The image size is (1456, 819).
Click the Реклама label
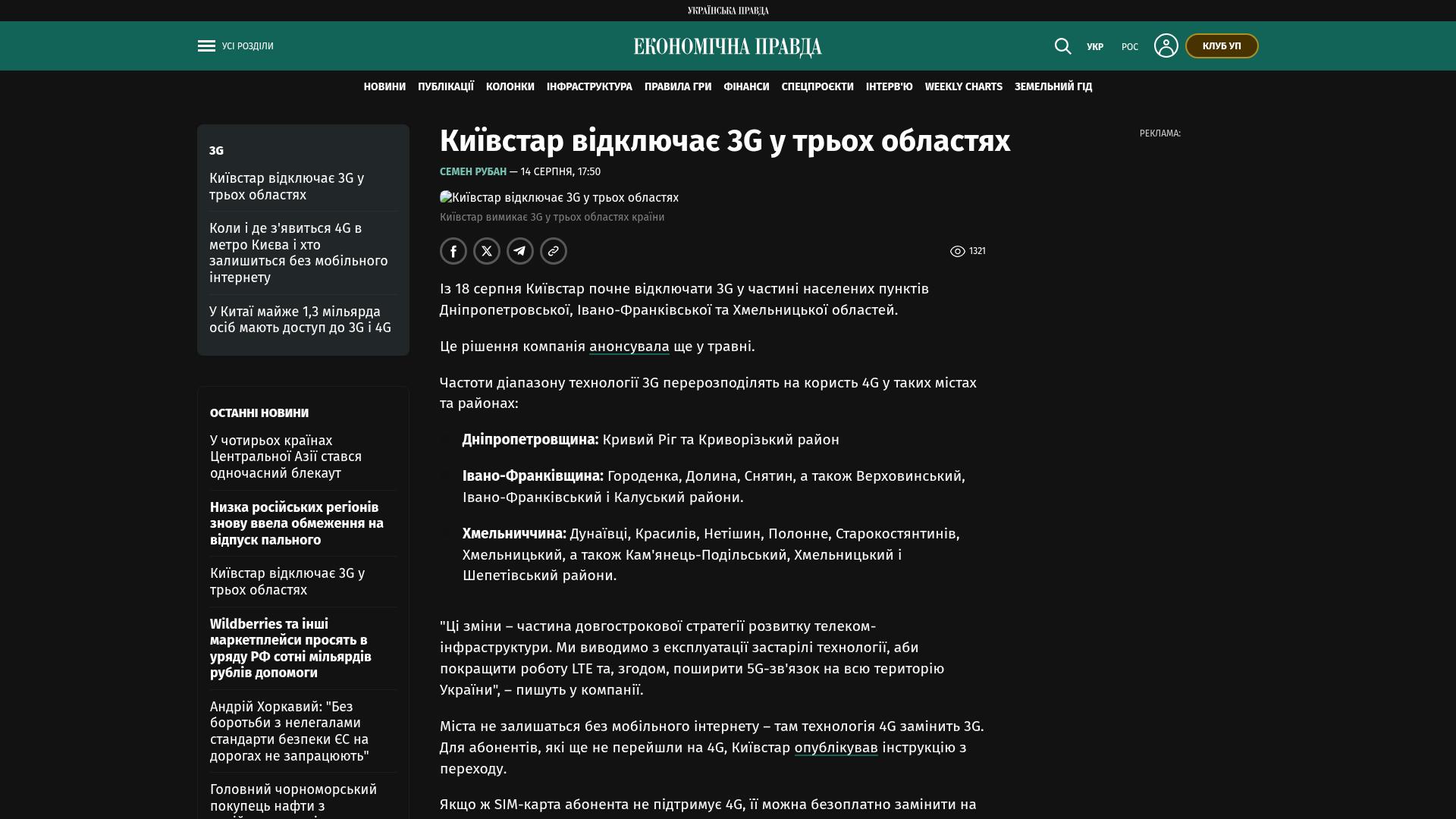click(x=1160, y=133)
